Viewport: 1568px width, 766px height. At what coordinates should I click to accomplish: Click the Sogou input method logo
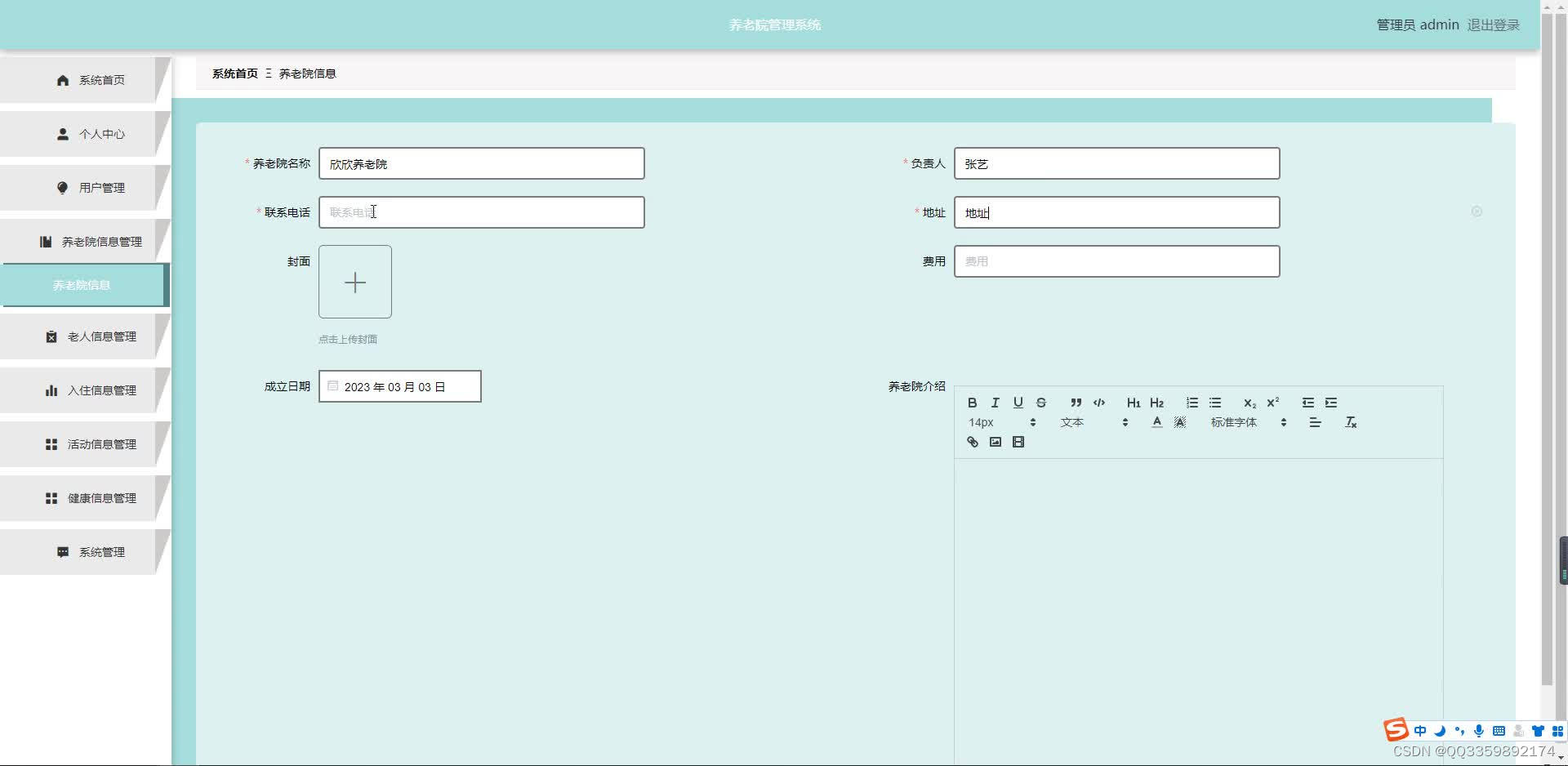click(1396, 729)
